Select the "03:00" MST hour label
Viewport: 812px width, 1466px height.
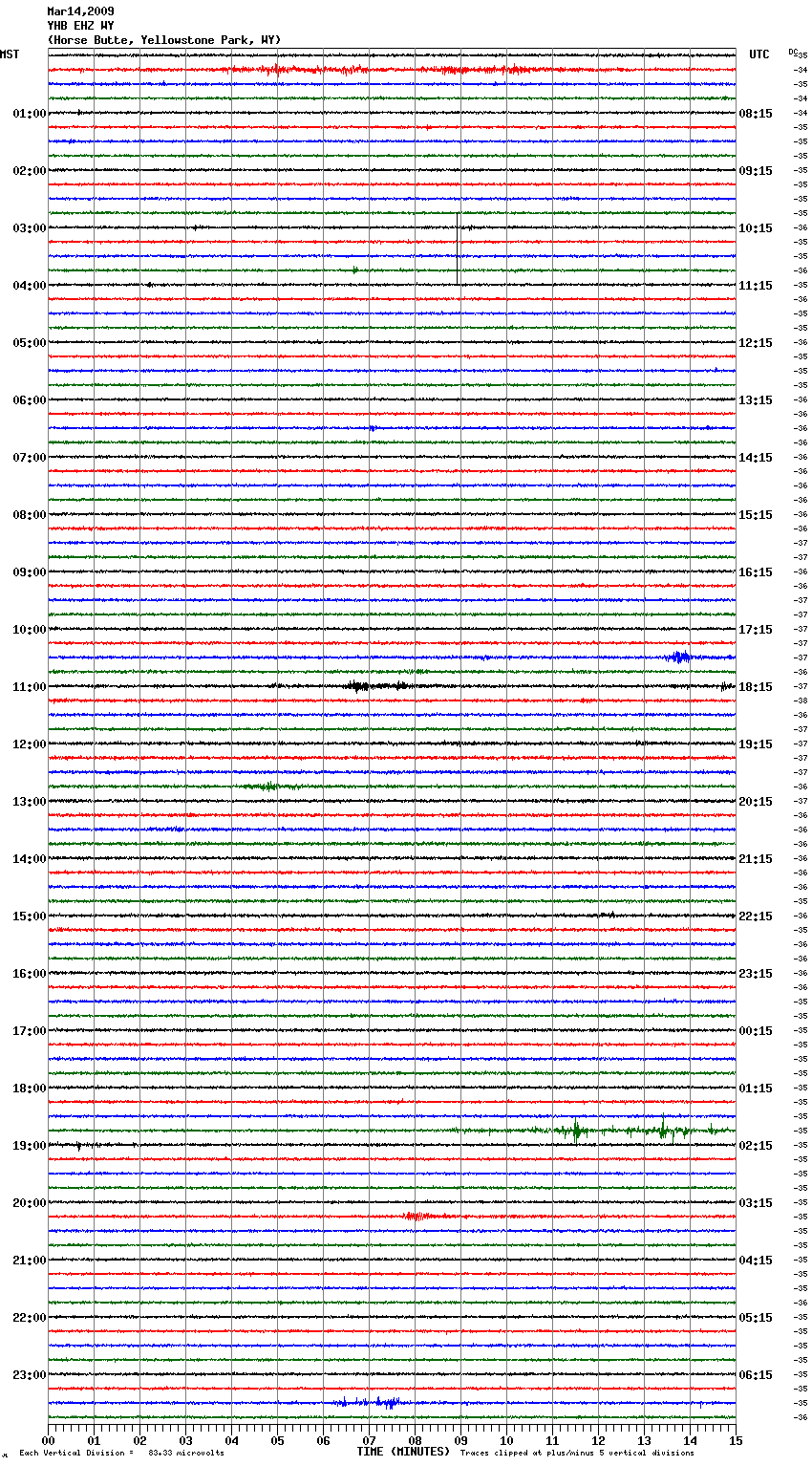point(30,228)
